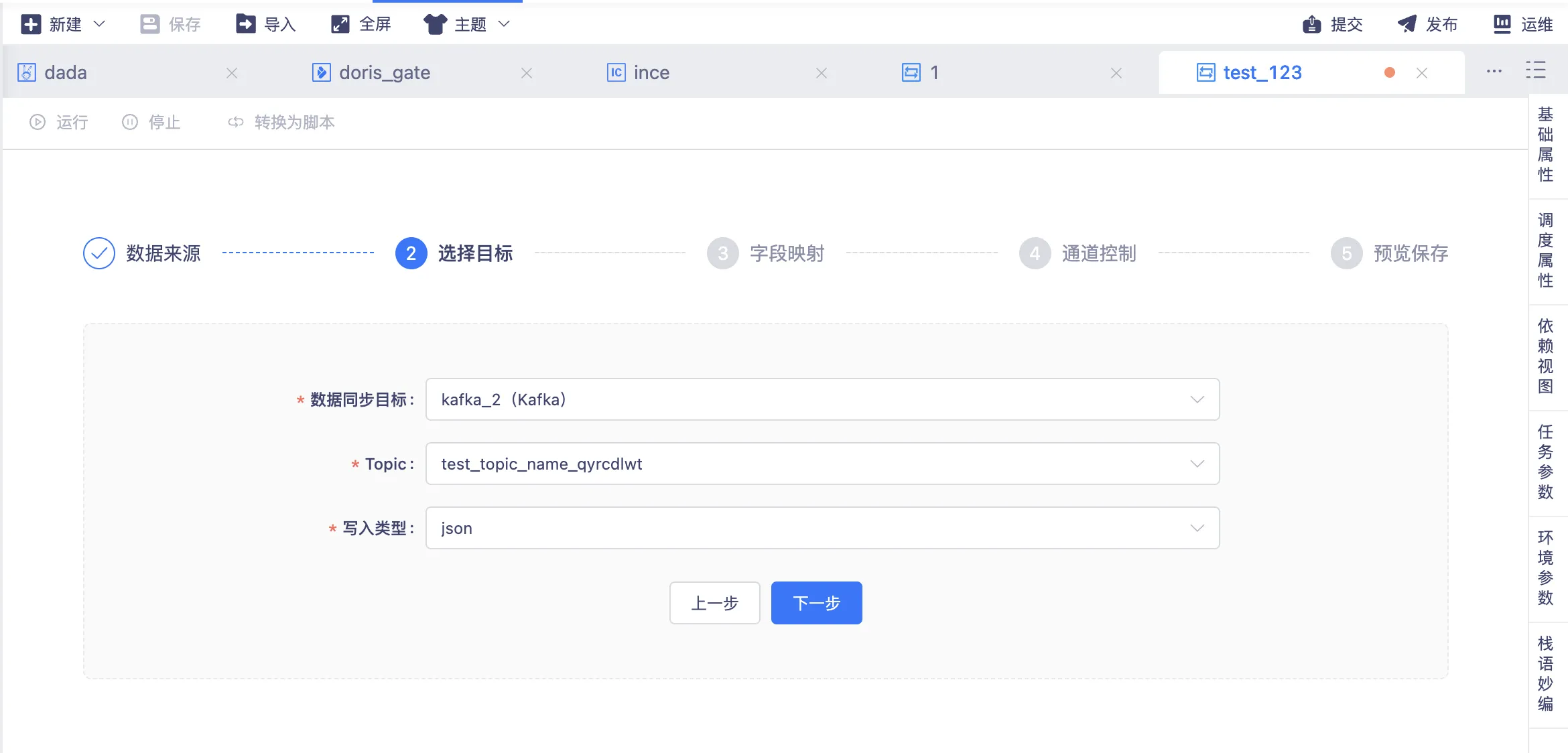1568x753 pixels.
Task: Click the 下一步 next step button
Action: (x=816, y=603)
